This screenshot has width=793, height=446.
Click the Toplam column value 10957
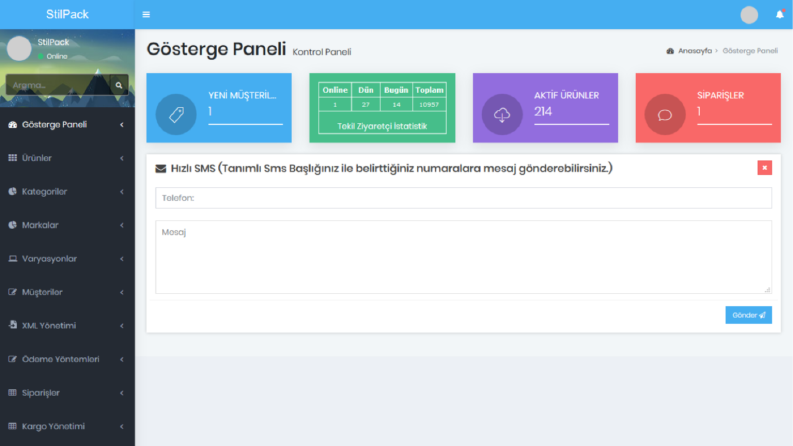pyautogui.click(x=429, y=105)
